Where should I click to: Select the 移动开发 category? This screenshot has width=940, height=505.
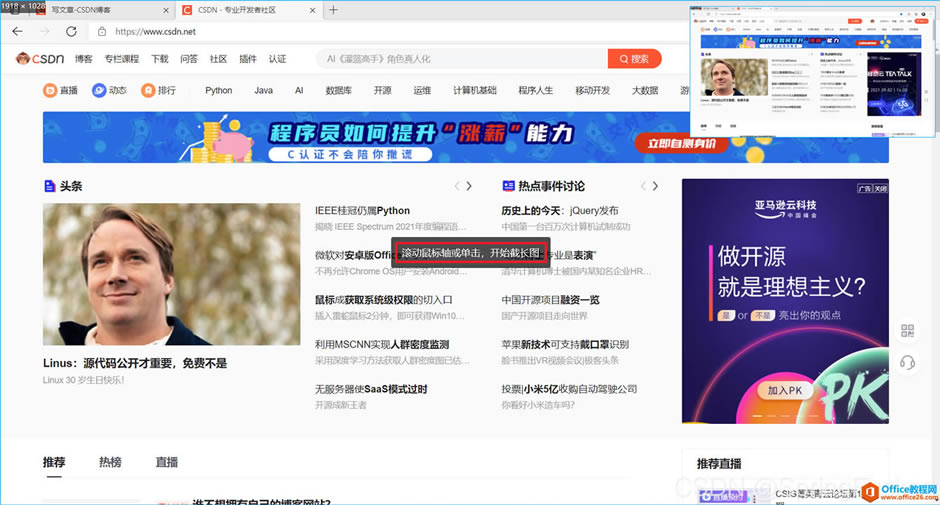(x=592, y=90)
